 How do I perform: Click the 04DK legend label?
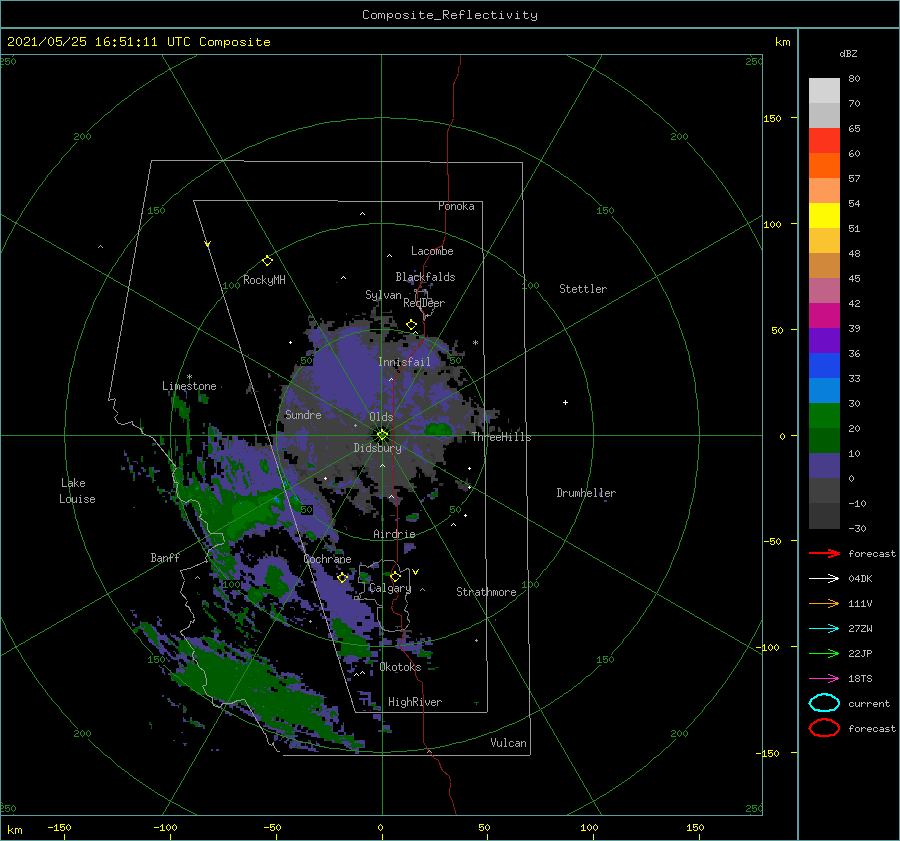click(x=860, y=578)
